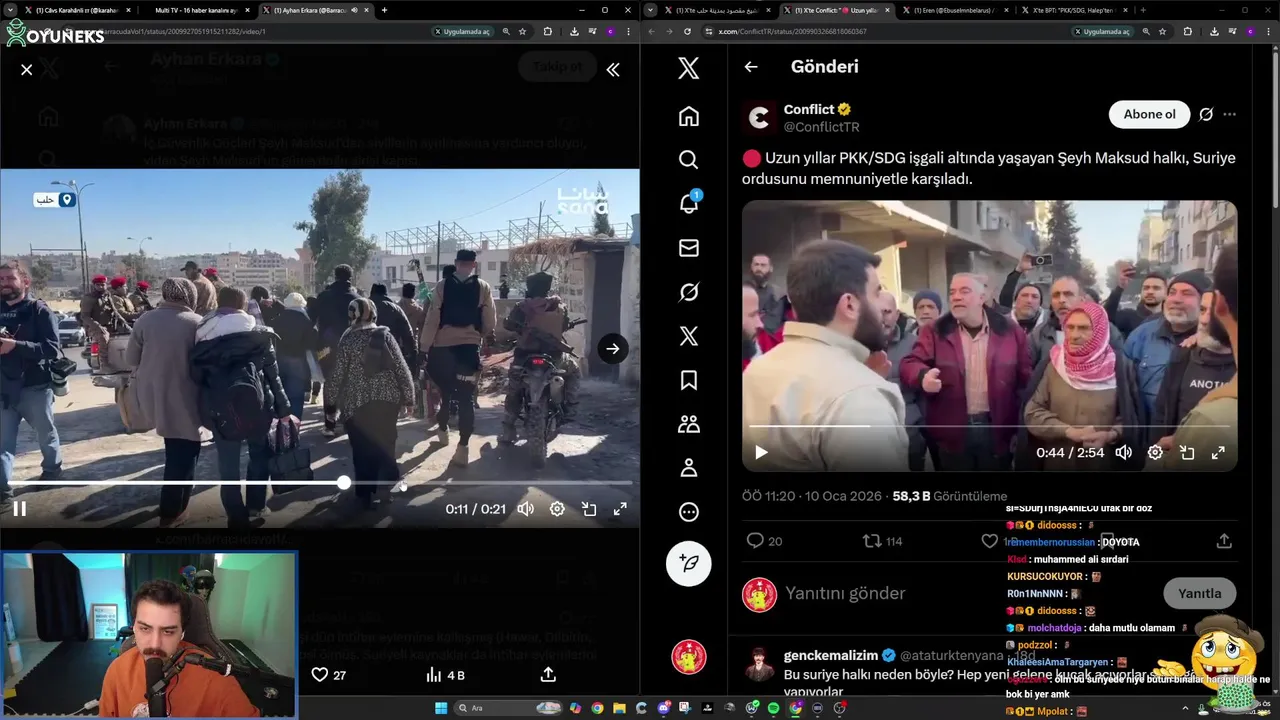Open Explore search in X sidebar
The height and width of the screenshot is (720, 1280).
689,160
